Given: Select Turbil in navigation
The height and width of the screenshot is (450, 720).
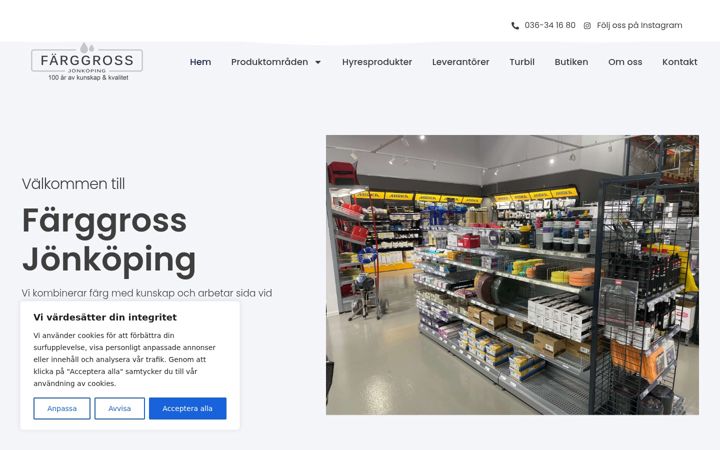Looking at the screenshot, I should [x=522, y=62].
